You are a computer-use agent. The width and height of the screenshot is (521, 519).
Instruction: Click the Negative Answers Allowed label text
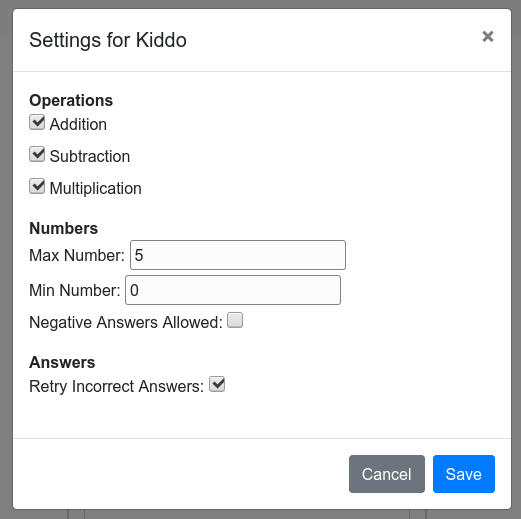tap(126, 322)
